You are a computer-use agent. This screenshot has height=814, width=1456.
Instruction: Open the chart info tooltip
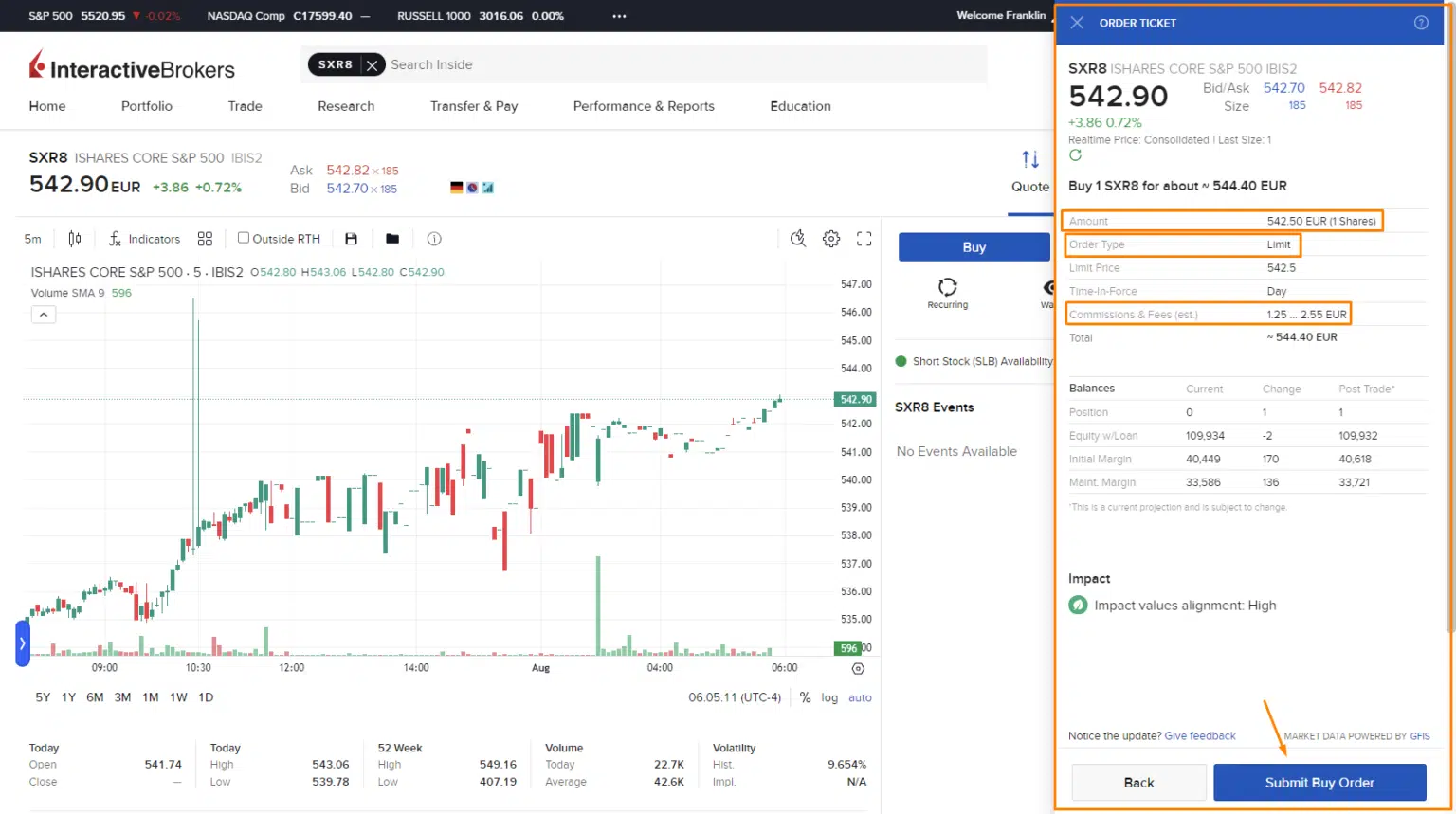433,238
